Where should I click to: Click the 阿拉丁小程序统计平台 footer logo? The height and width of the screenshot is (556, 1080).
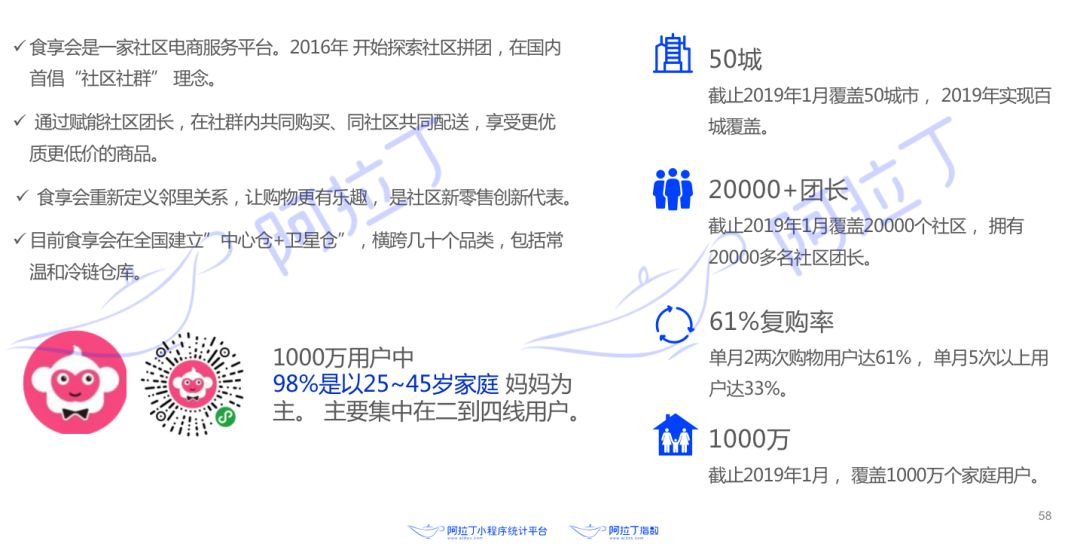pos(477,531)
